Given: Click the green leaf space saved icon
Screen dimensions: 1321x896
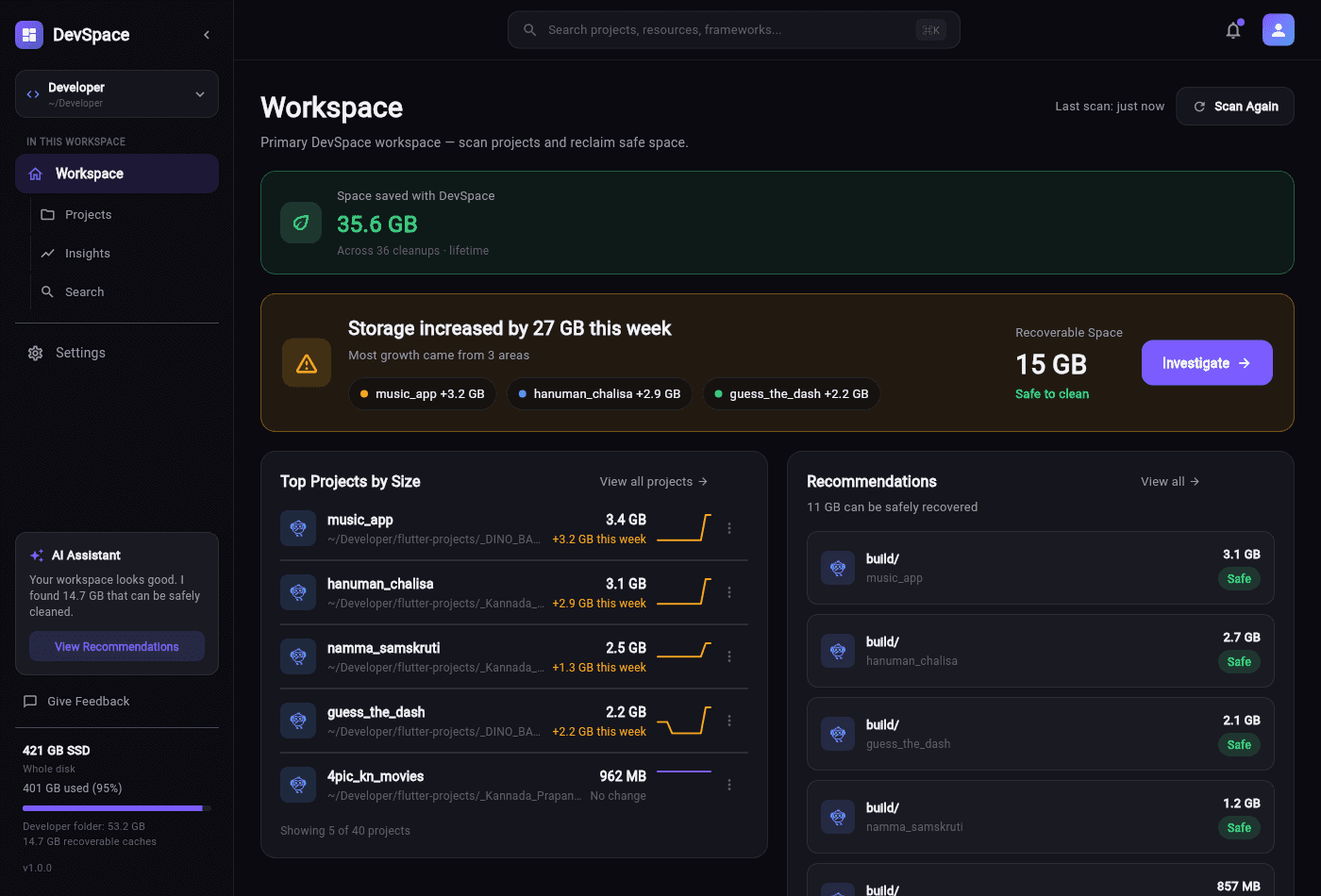Looking at the screenshot, I should click(301, 223).
